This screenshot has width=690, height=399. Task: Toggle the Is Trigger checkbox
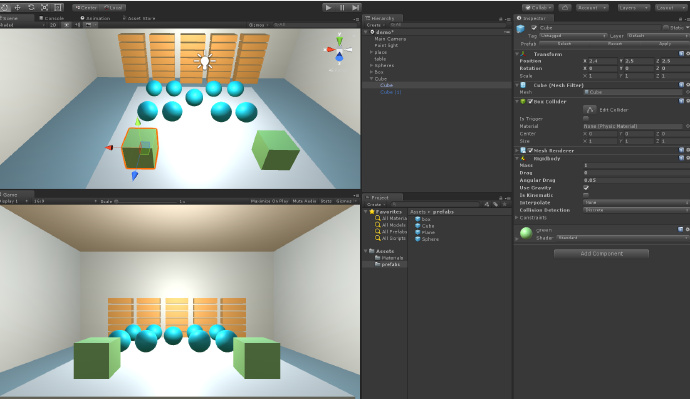tap(586, 118)
